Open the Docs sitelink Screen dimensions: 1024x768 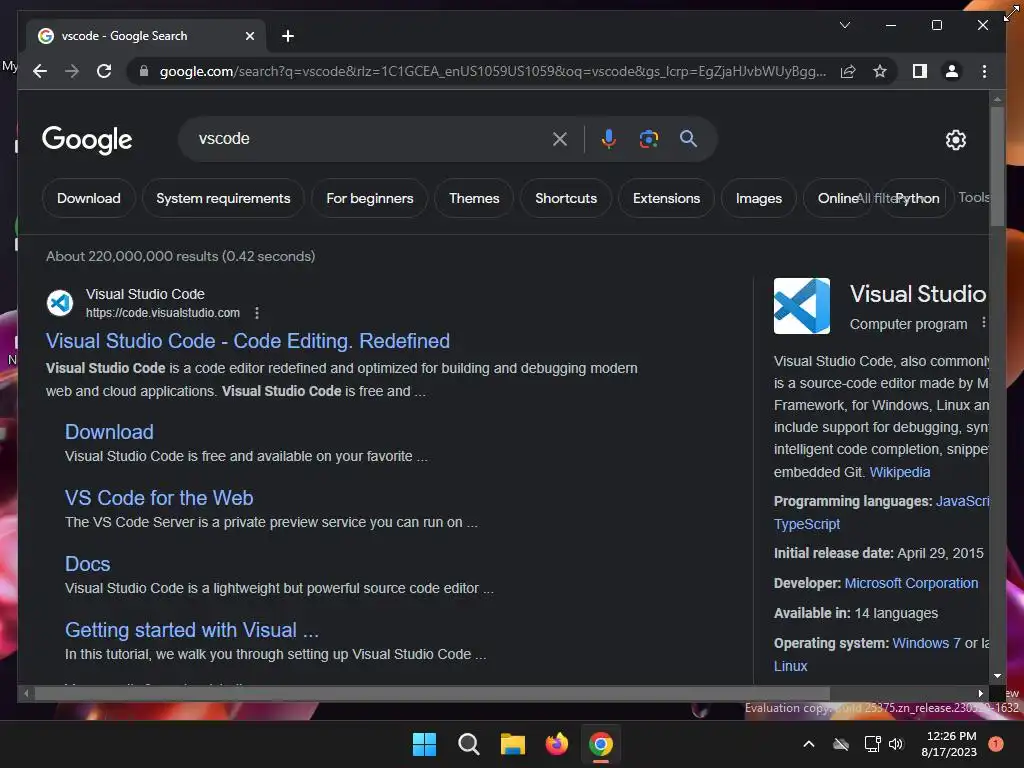[88, 564]
